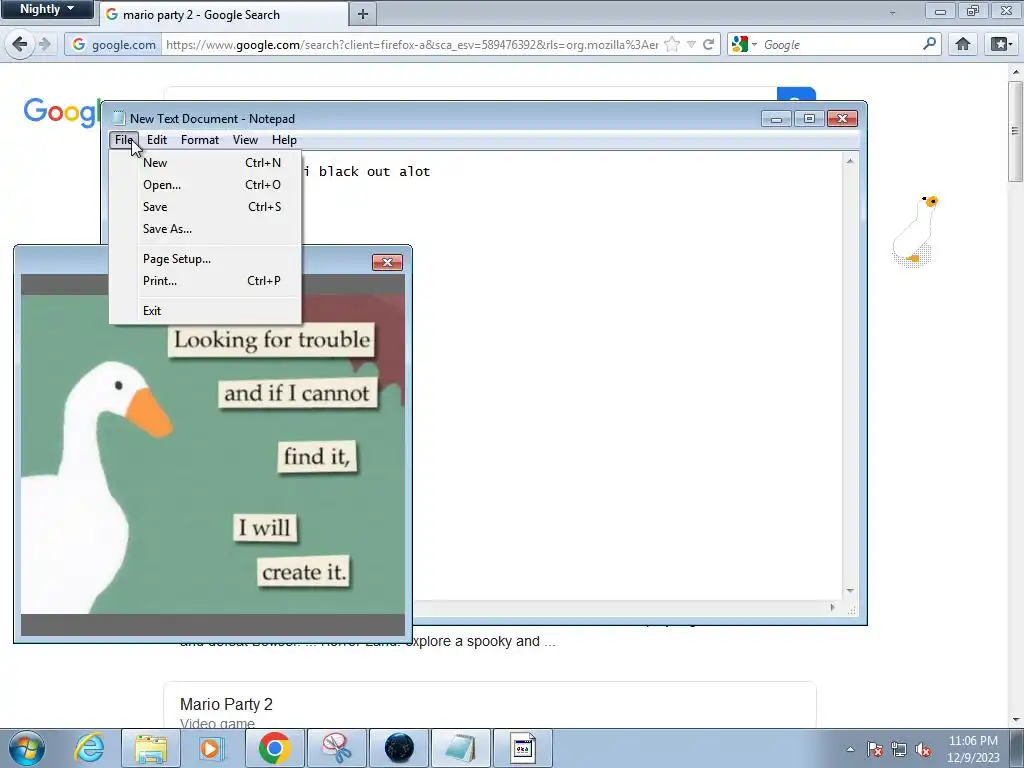Click the blue Google search button
Image resolution: width=1024 pixels, height=768 pixels.
point(796,95)
